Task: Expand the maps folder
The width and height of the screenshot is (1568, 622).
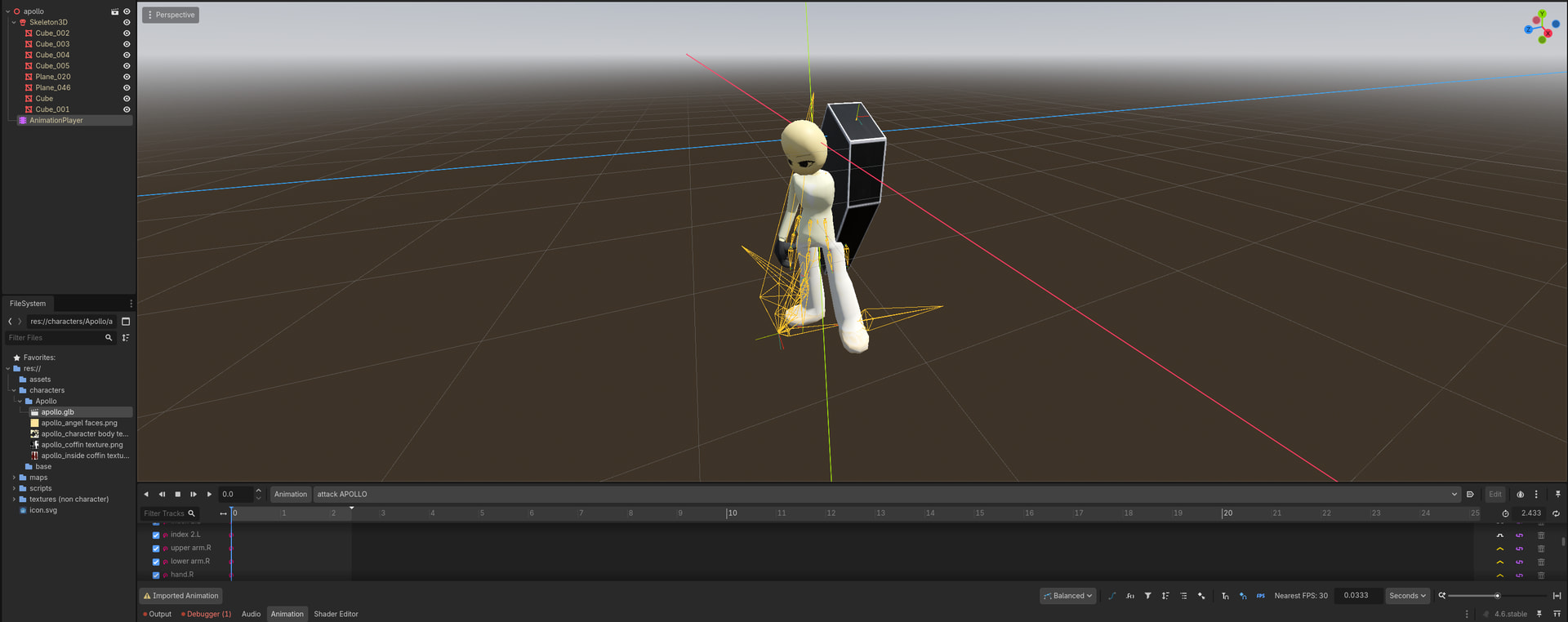Action: 14,478
